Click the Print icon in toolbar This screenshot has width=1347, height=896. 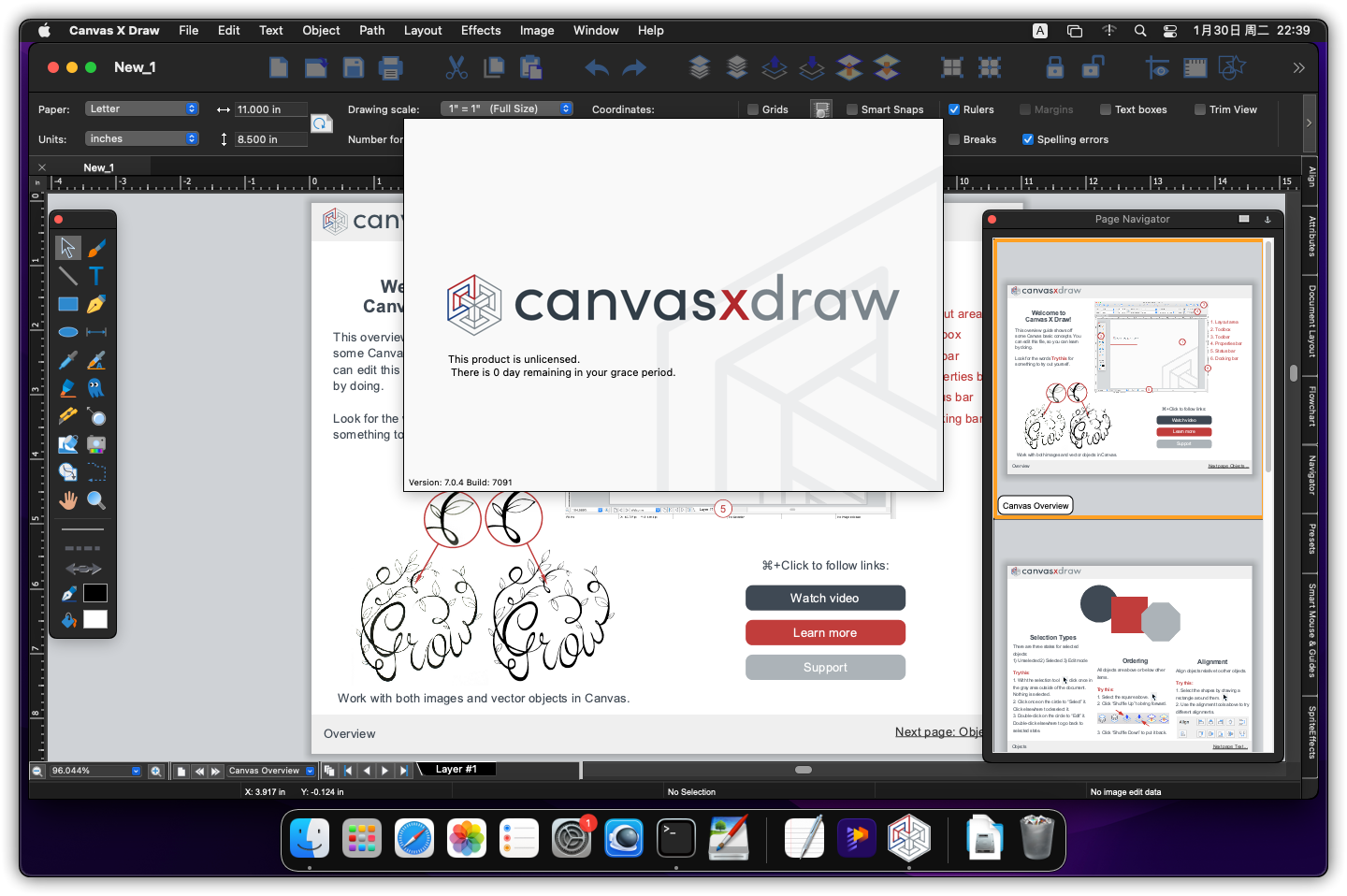(390, 67)
